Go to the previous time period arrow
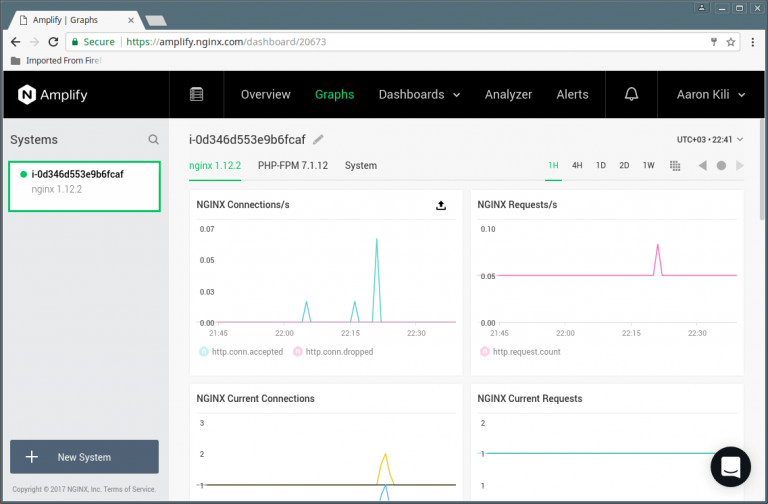The width and height of the screenshot is (768, 504). (x=702, y=165)
